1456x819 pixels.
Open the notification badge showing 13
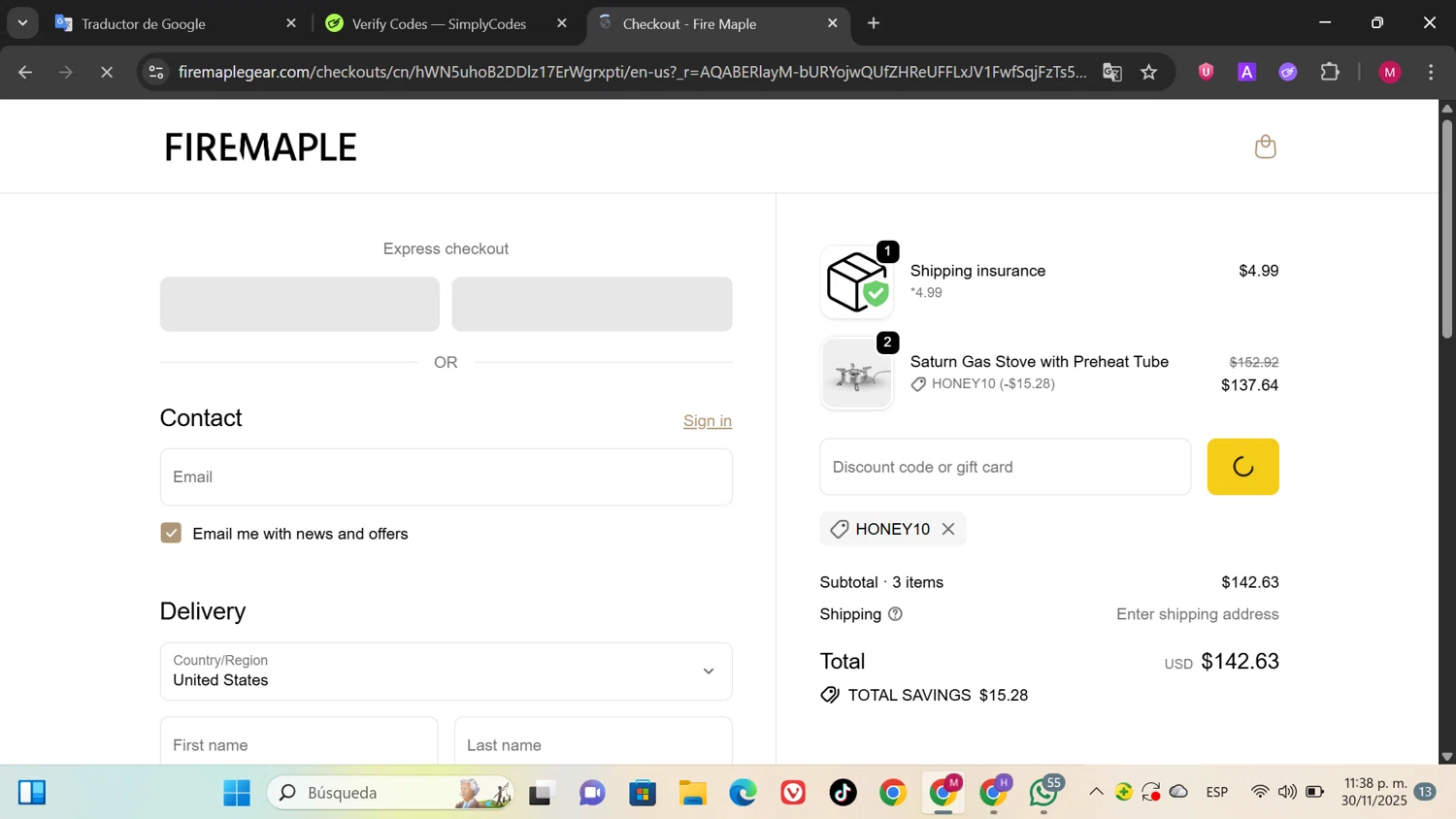click(1425, 793)
